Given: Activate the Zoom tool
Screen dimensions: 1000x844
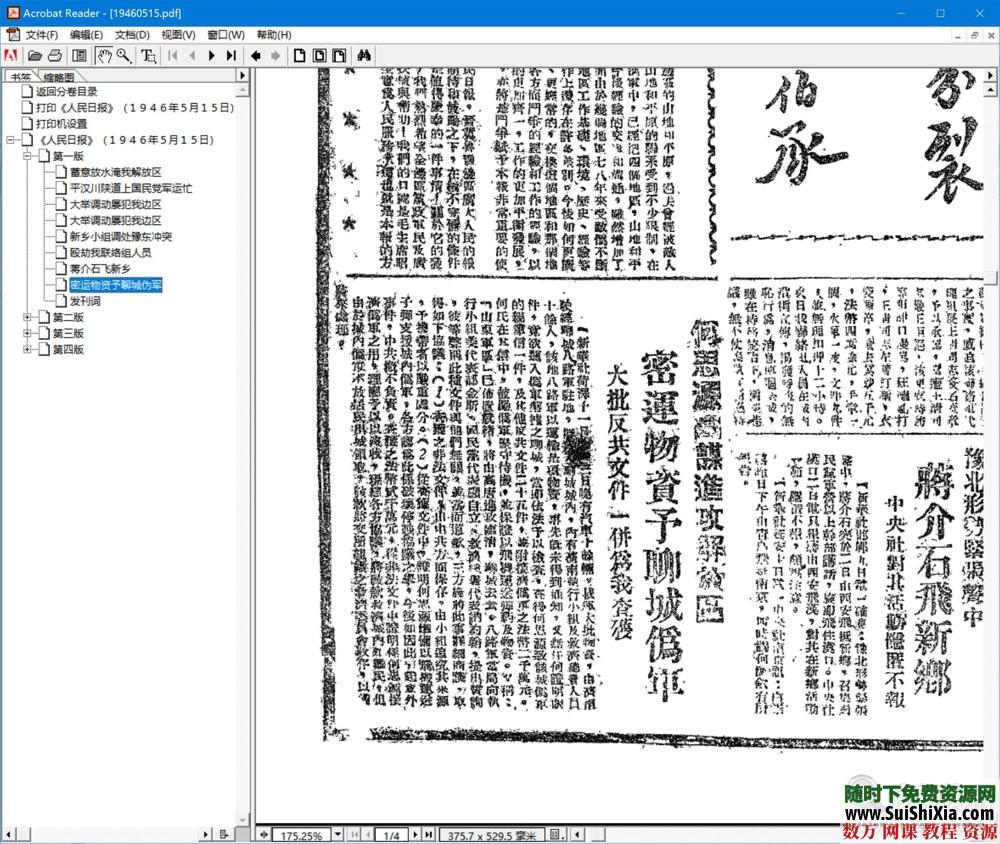Looking at the screenshot, I should coord(122,55).
